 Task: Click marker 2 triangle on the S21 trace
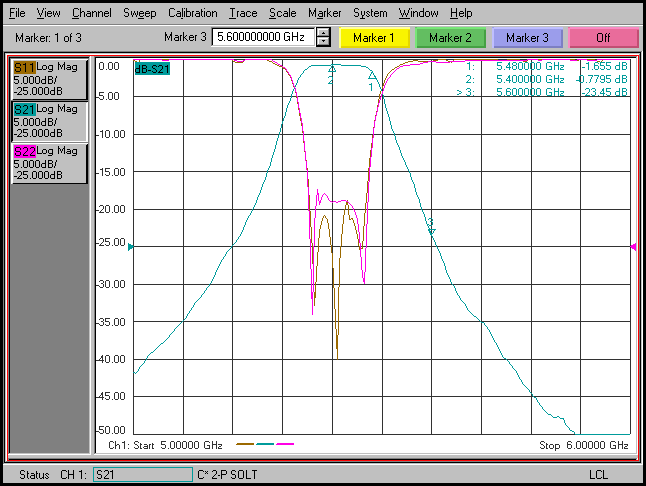(332, 69)
